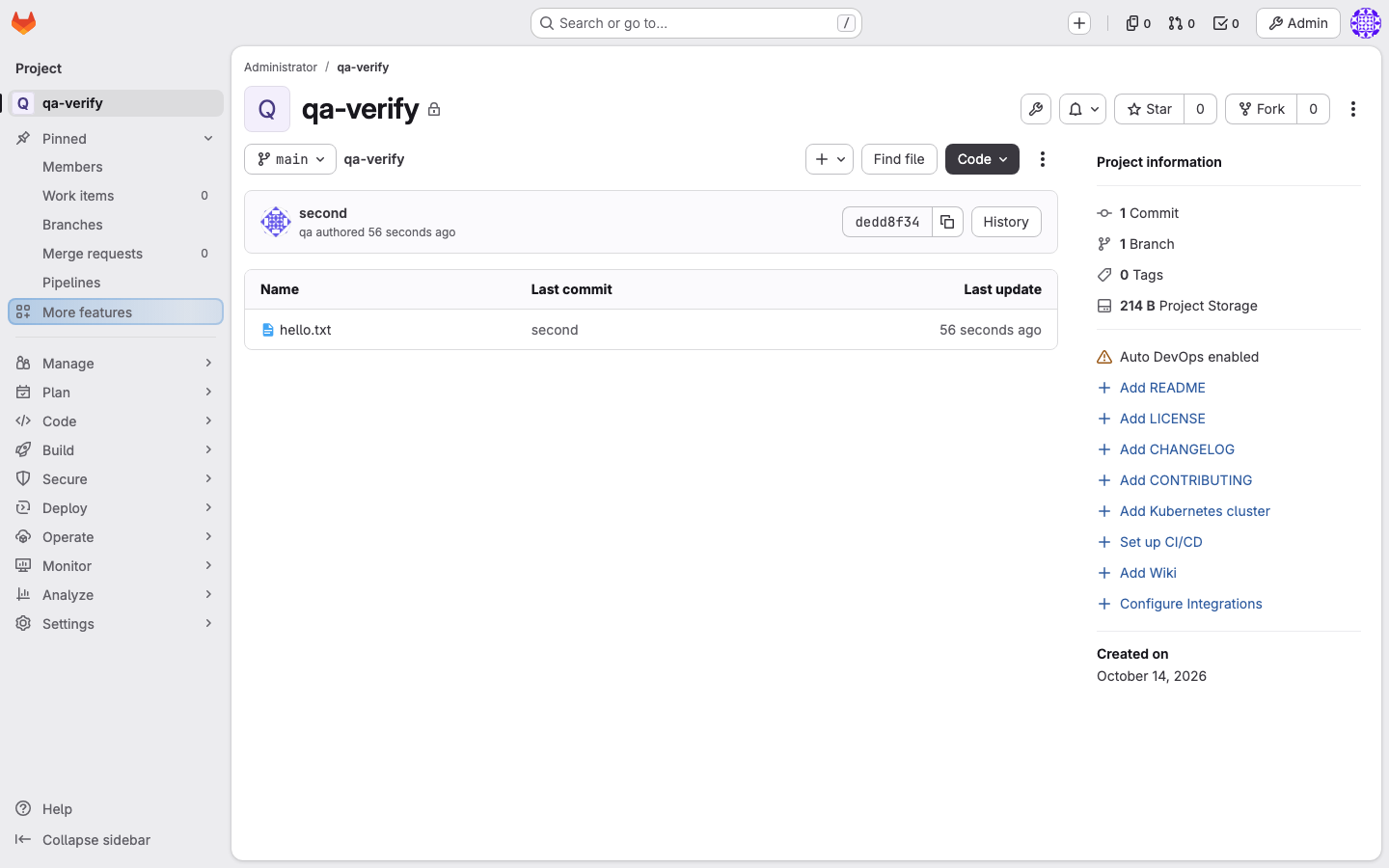Copy commit SHA dedd8f34 with copy icon

[947, 222]
